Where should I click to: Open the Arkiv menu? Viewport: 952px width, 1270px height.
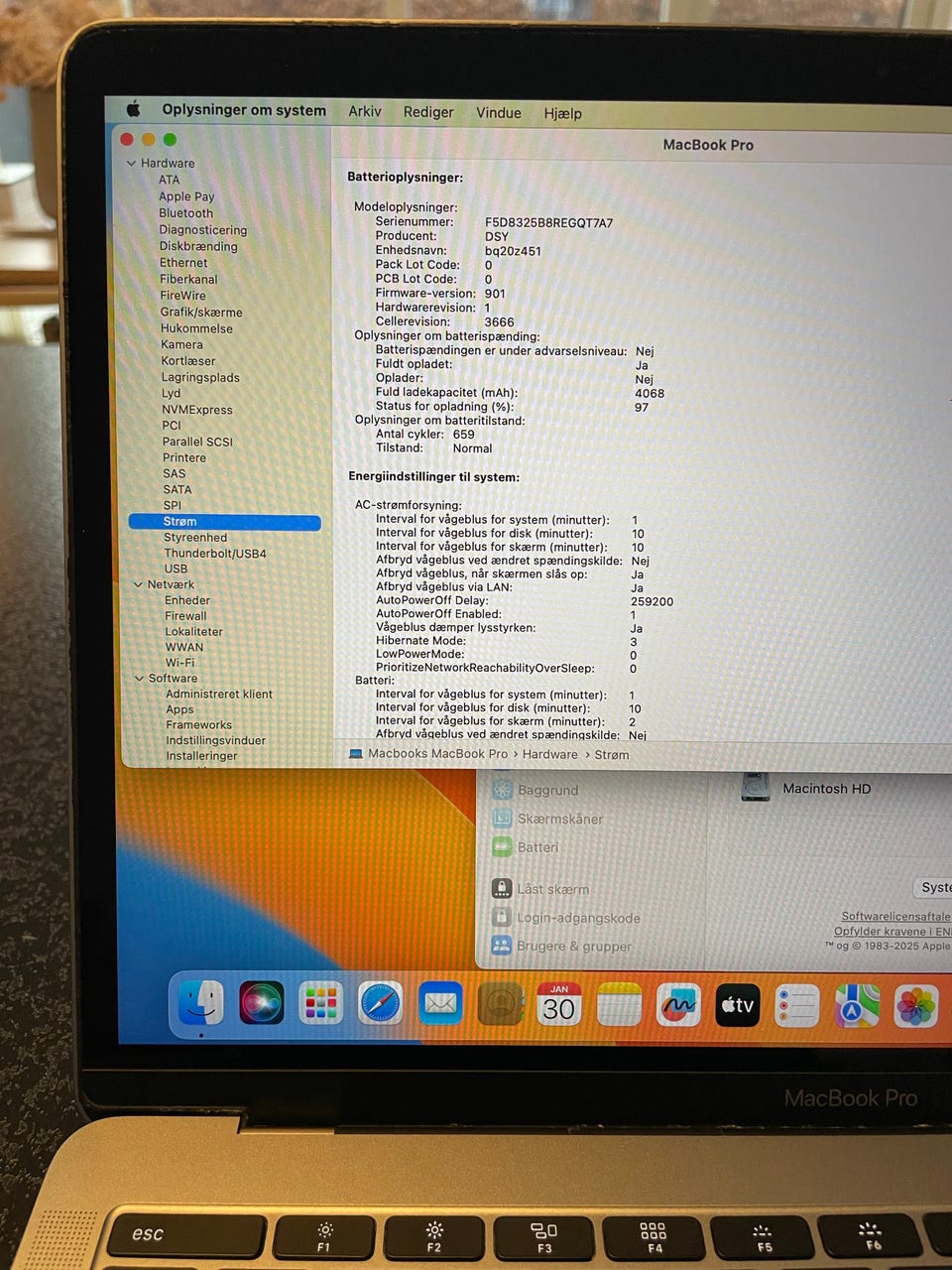[365, 111]
